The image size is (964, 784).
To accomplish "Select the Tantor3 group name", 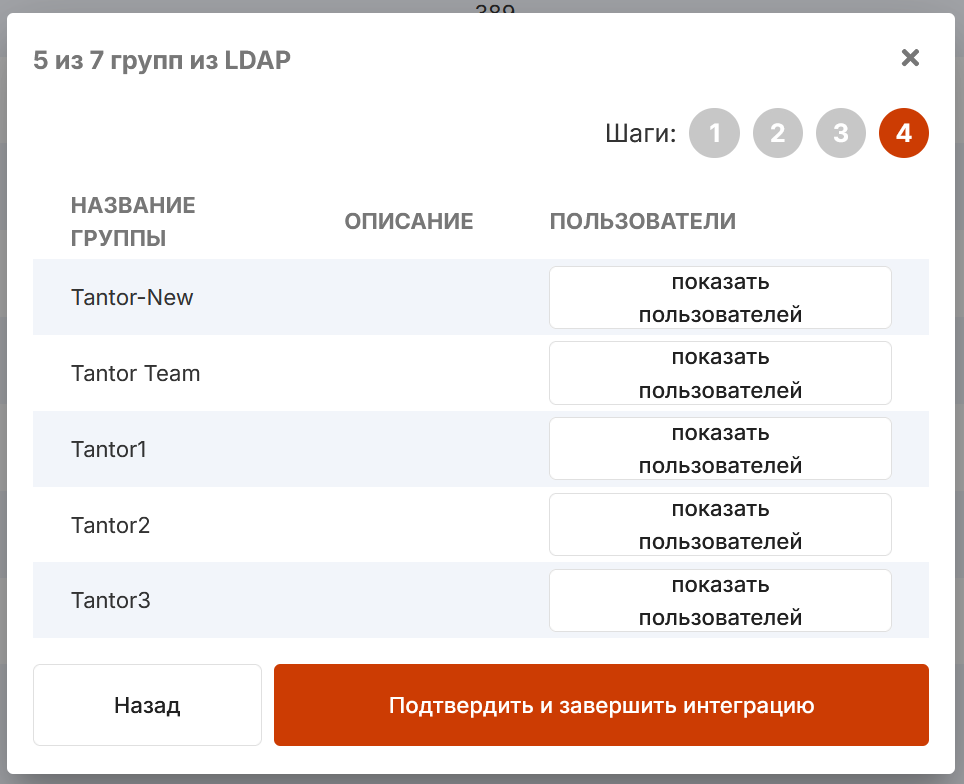I will (111, 600).
